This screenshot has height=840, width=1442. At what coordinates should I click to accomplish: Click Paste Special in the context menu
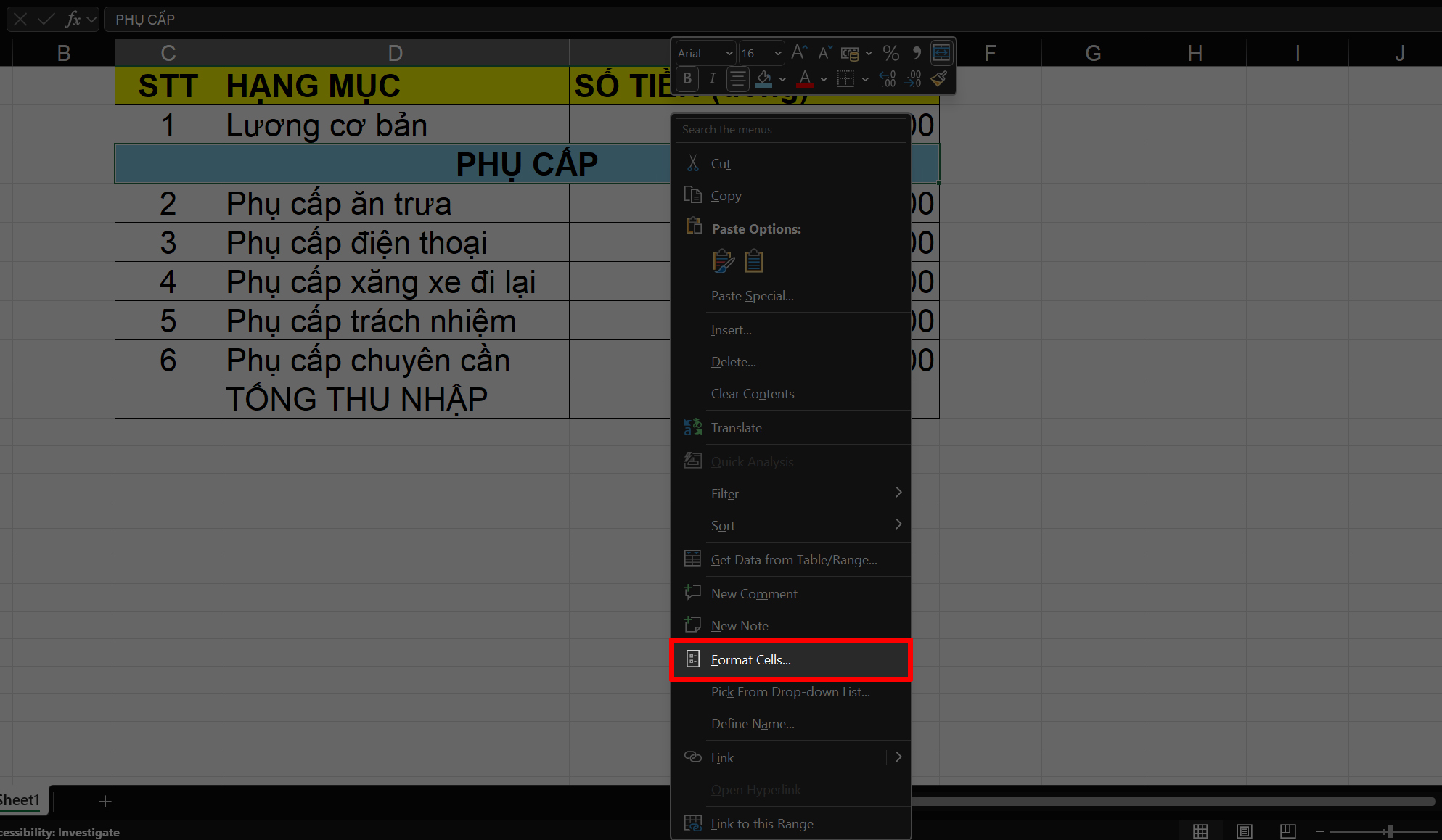pos(753,295)
